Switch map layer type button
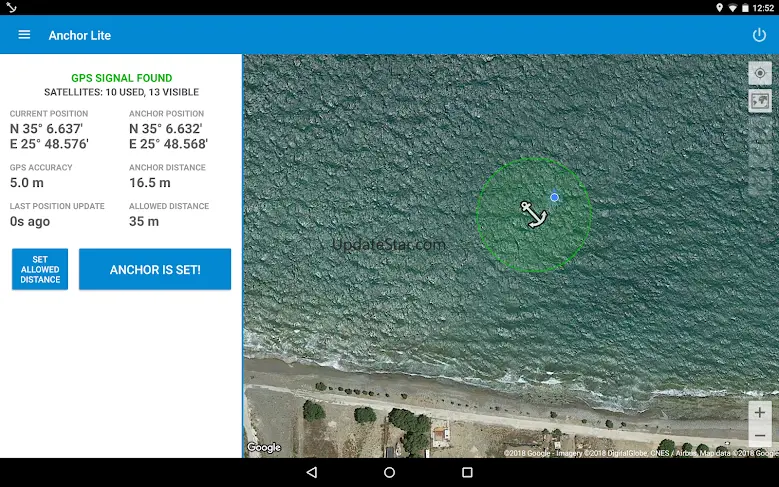This screenshot has height=487, width=779. pos(760,101)
